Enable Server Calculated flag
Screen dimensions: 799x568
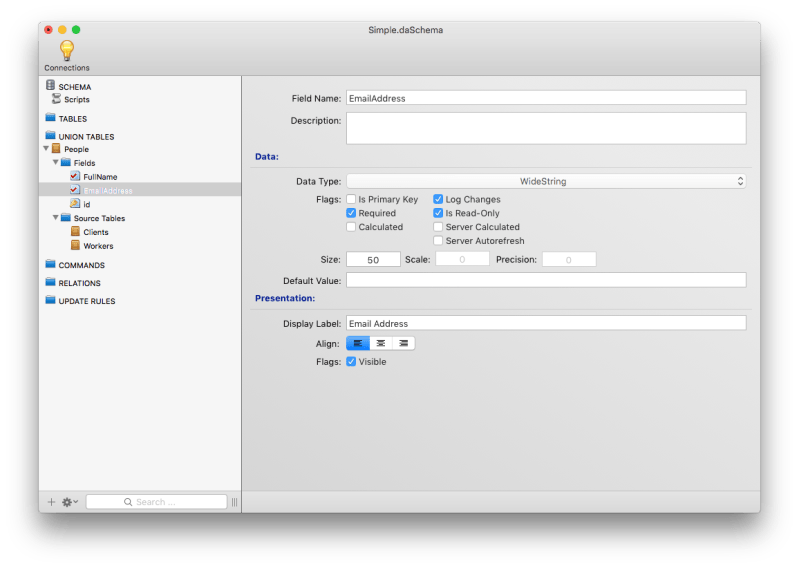click(x=438, y=227)
